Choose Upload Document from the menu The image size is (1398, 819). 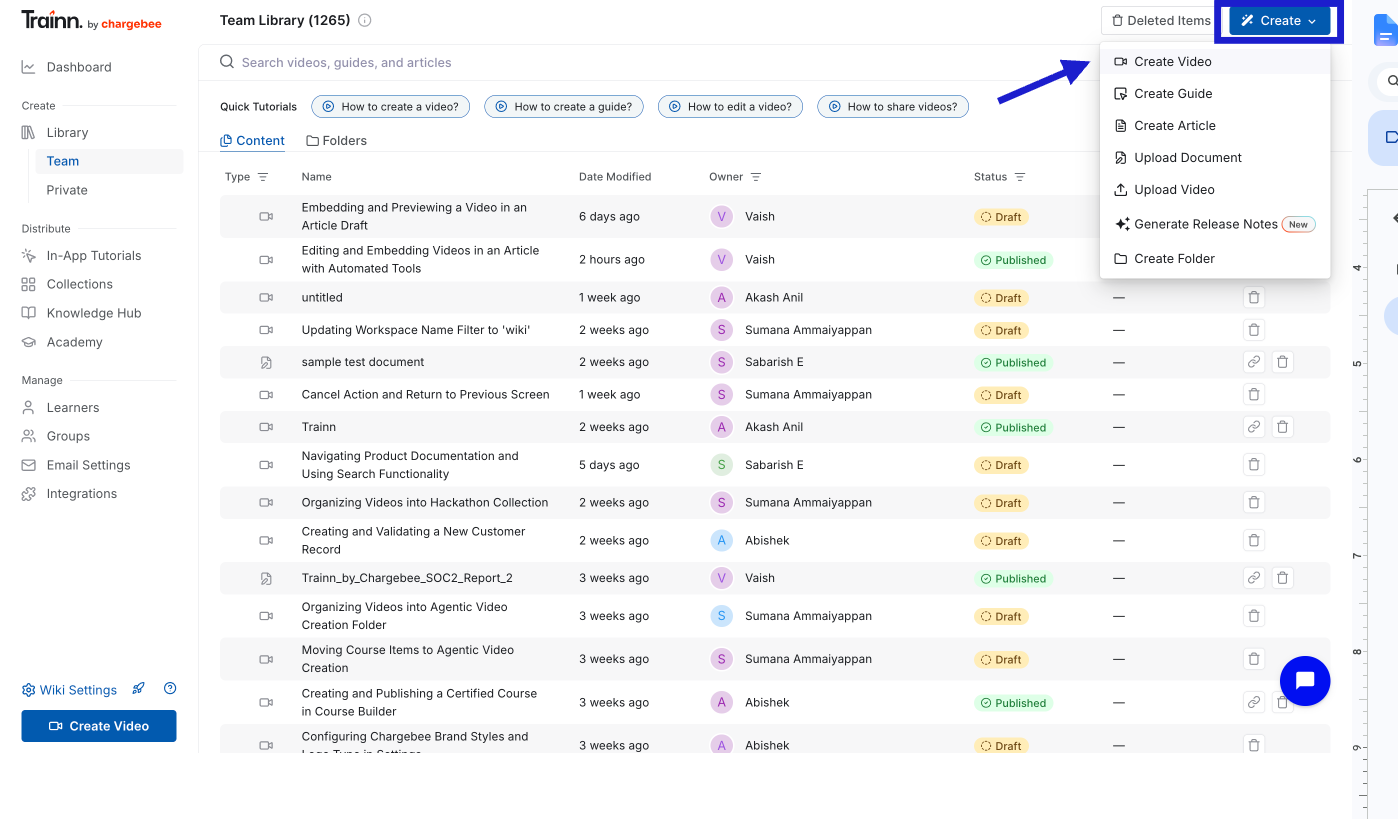tap(1215, 158)
